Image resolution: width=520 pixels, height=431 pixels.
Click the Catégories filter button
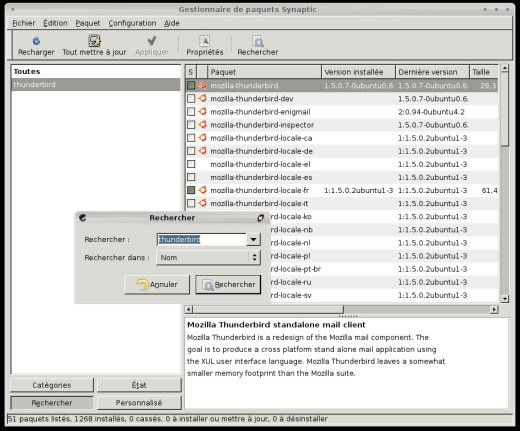[x=52, y=385]
